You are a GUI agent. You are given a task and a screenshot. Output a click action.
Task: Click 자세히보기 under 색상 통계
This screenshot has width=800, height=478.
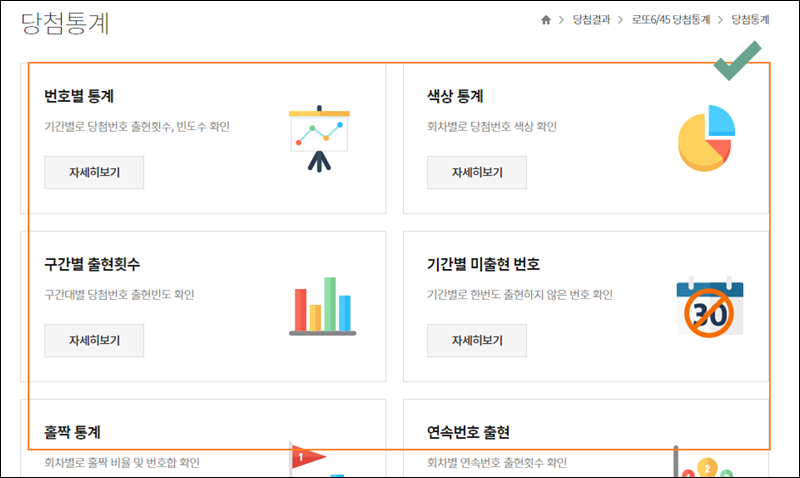(x=477, y=172)
